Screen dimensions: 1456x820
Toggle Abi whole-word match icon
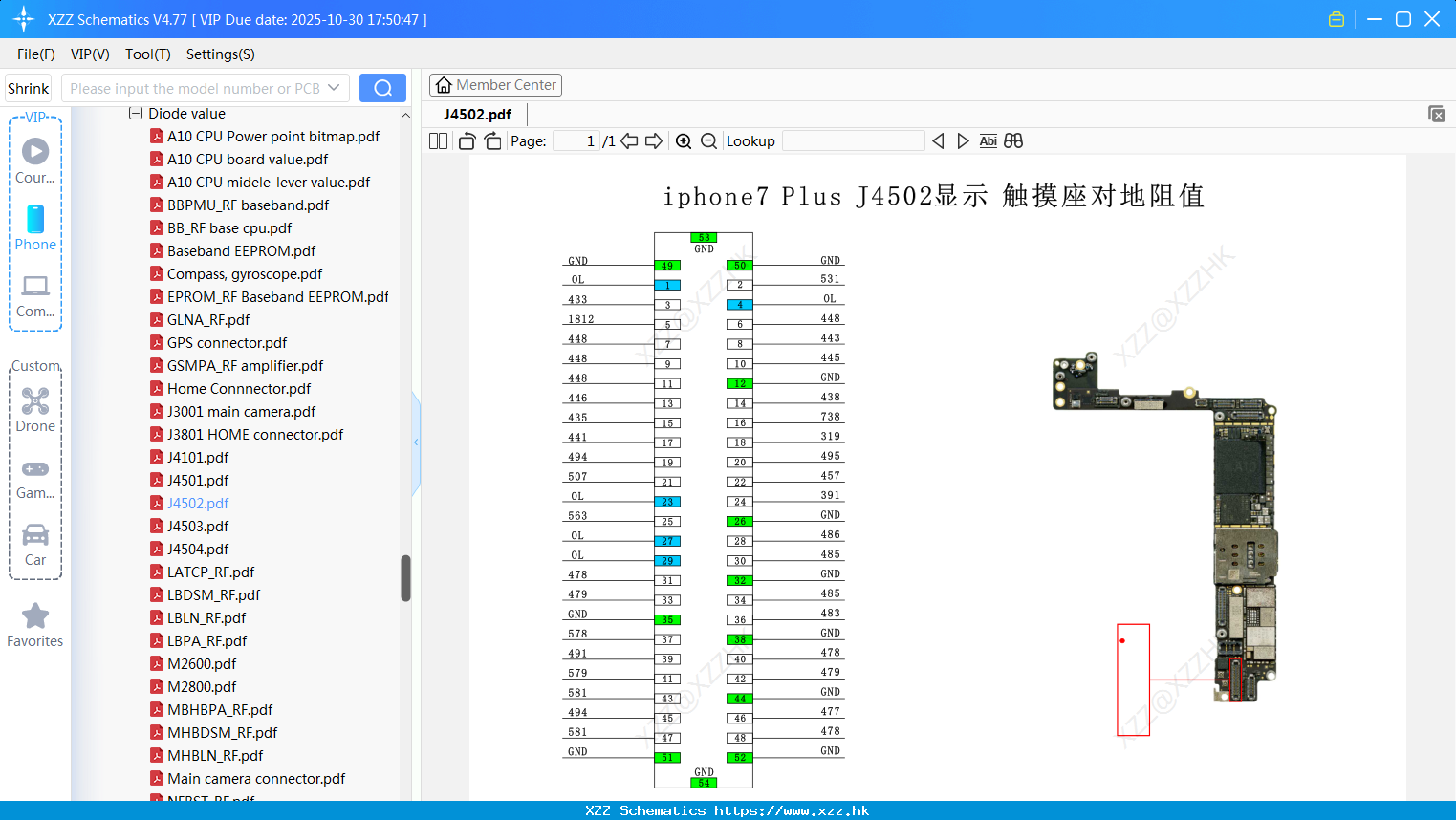tap(989, 141)
